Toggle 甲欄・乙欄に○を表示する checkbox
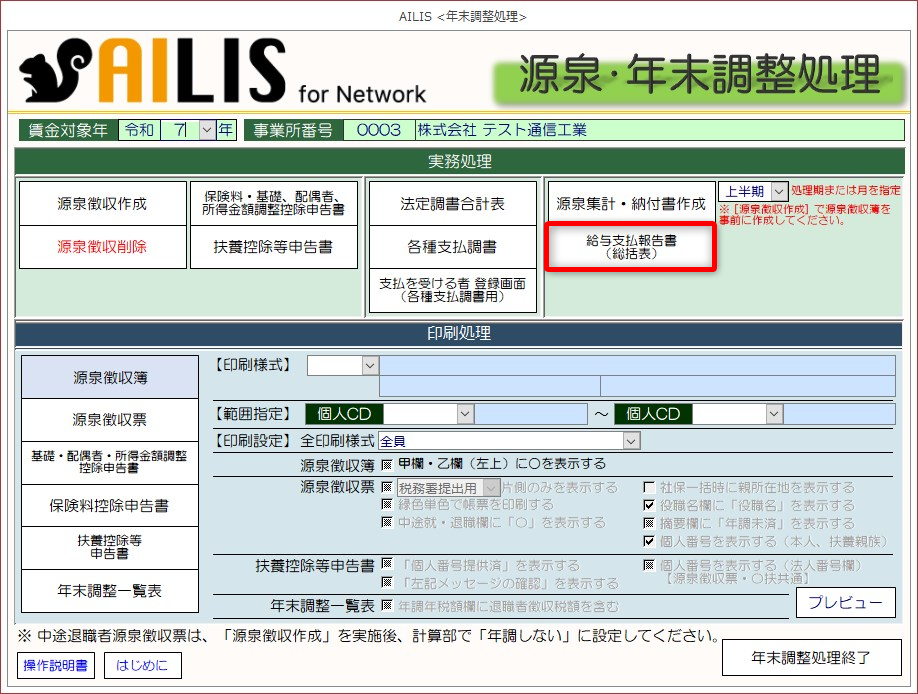Viewport: 918px width, 694px height. [x=387, y=464]
